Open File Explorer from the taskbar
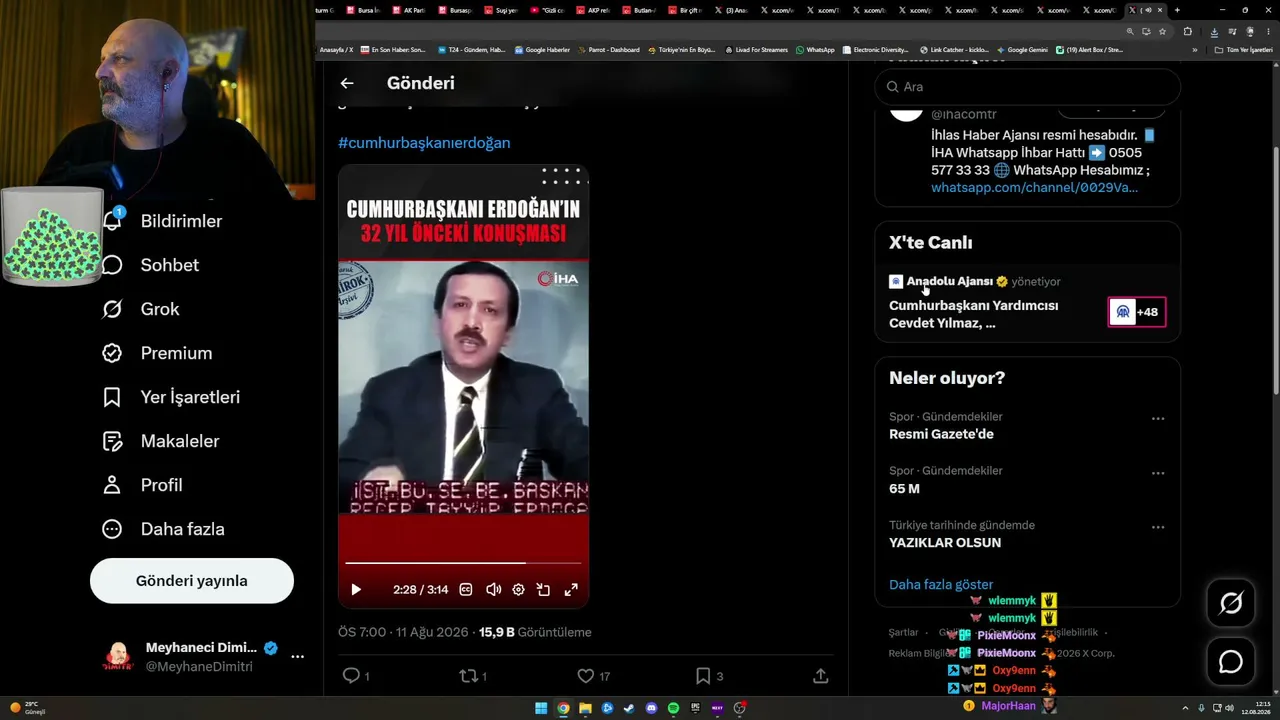 pos(585,708)
